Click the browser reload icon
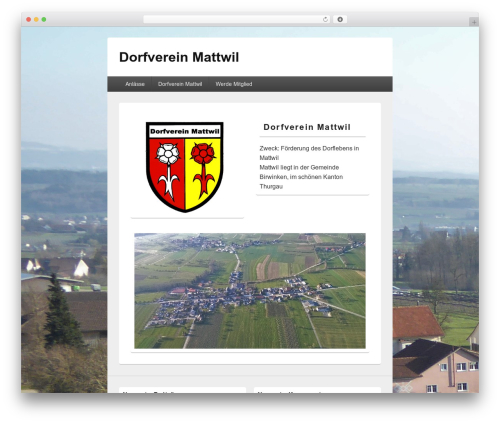Screen dimensions: 500x423 pos(325,20)
